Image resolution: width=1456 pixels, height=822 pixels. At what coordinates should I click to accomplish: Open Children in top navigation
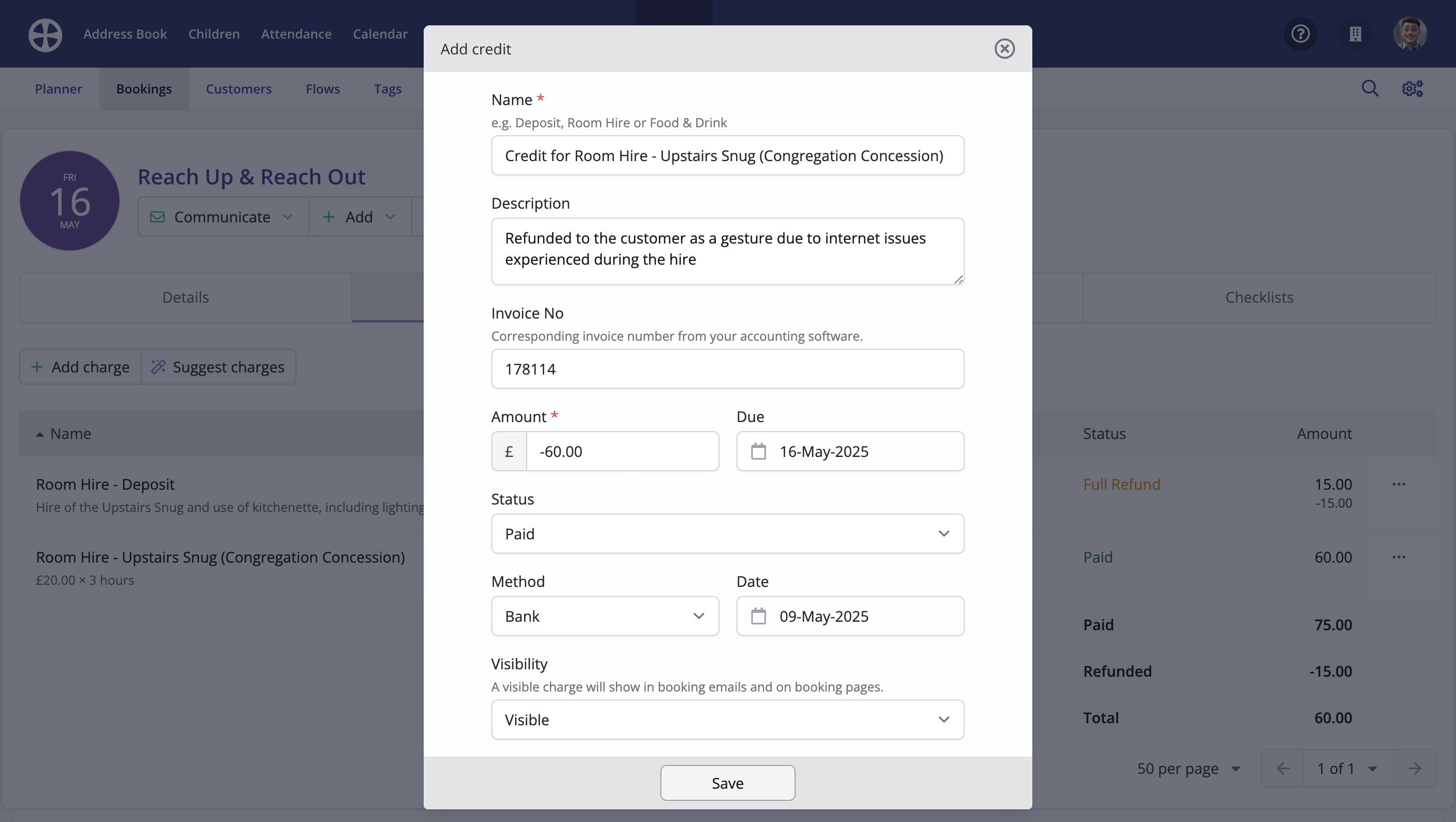(x=213, y=34)
